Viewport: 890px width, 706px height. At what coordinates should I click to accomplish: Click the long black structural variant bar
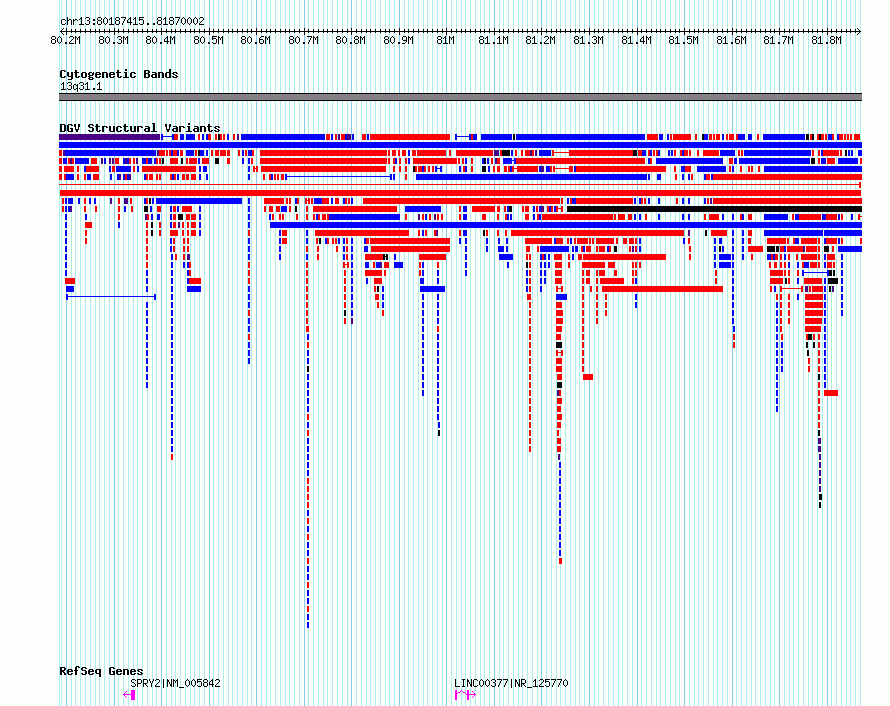(x=714, y=209)
